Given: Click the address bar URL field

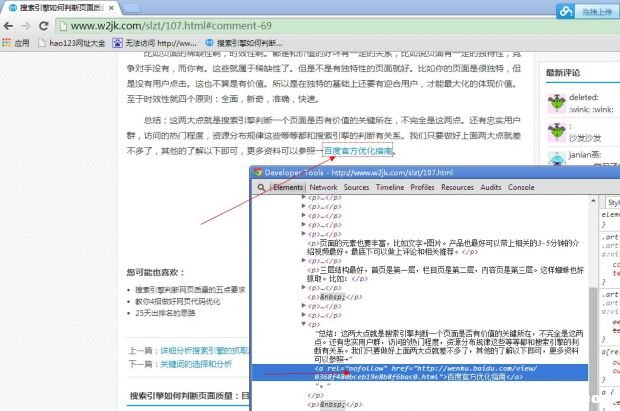Looking at the screenshot, I should (x=300, y=25).
